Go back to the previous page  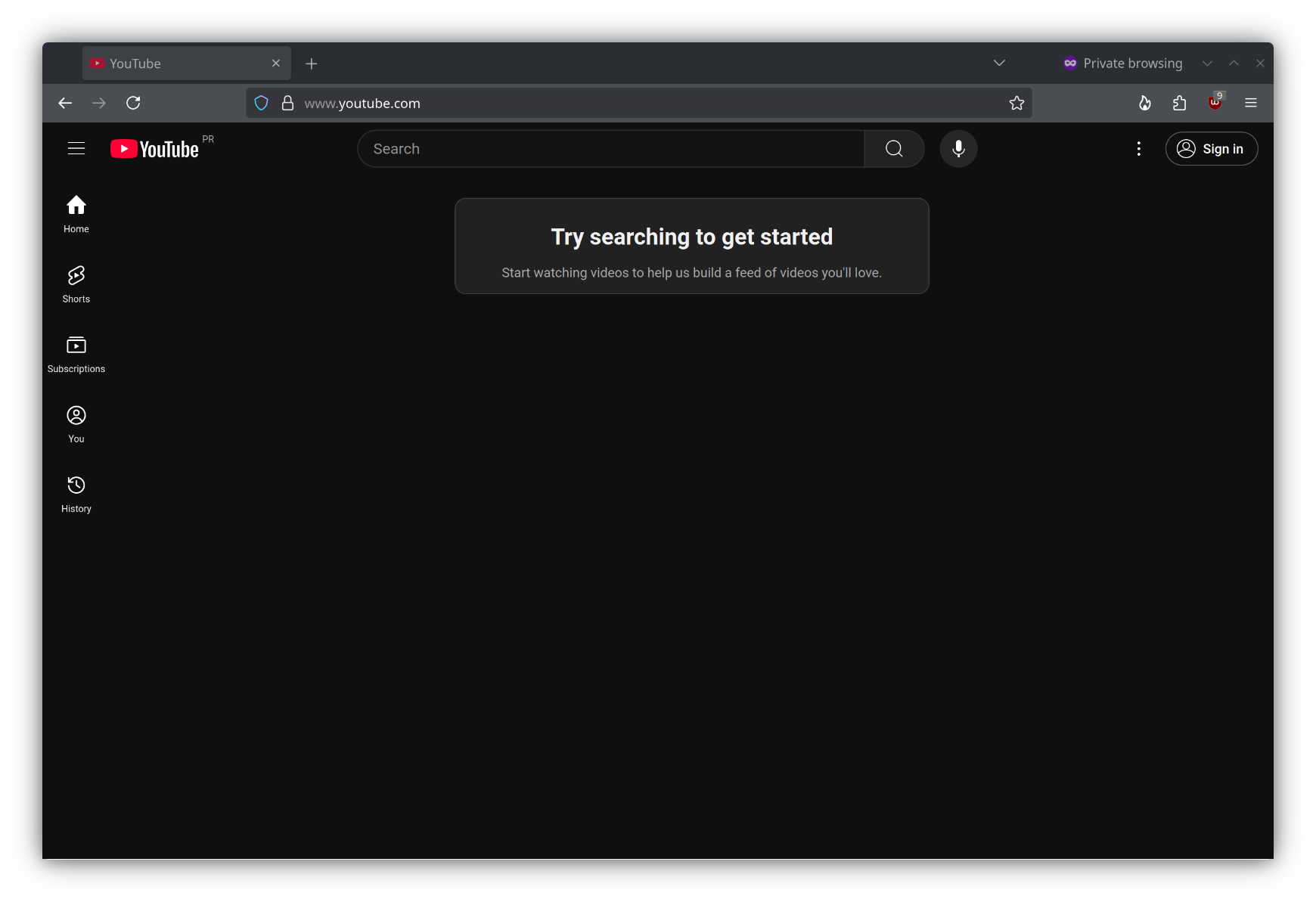point(65,103)
